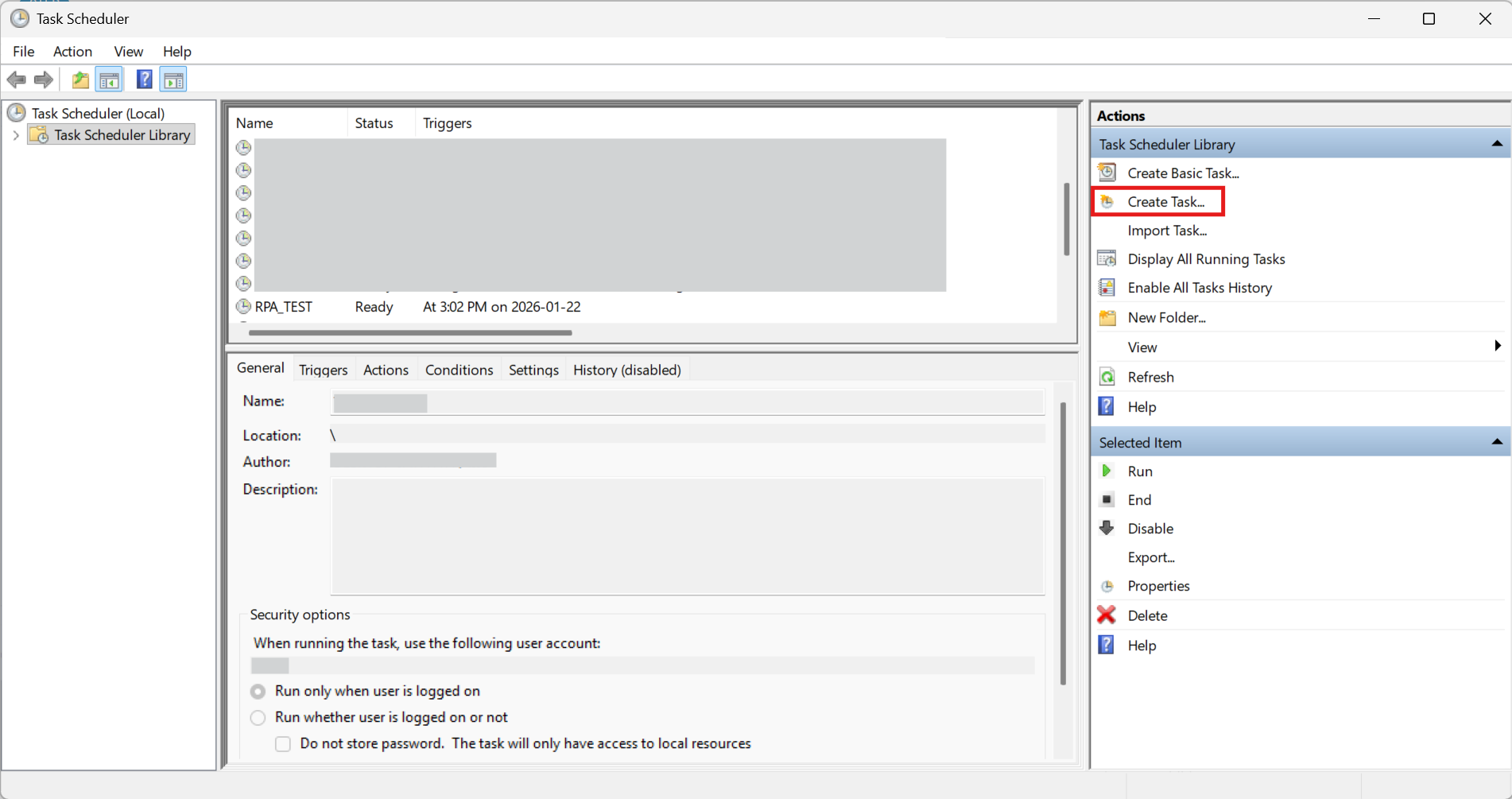Select the General tab

pos(261,368)
